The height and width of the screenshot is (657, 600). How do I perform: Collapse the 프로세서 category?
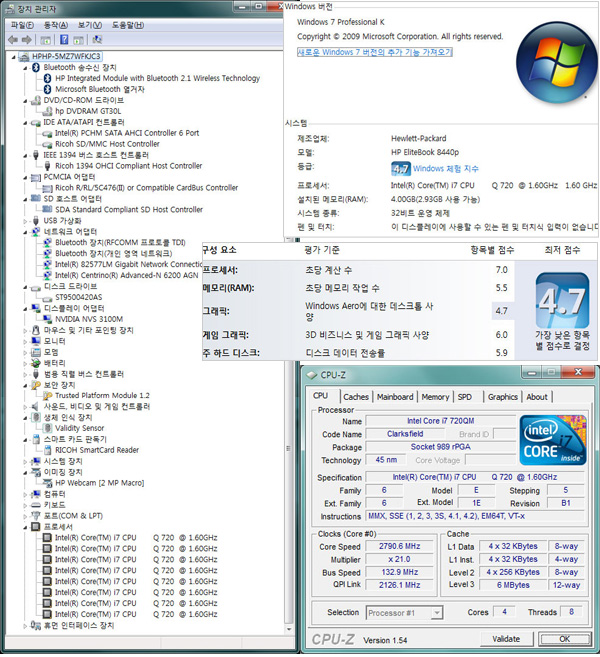[x=25, y=527]
